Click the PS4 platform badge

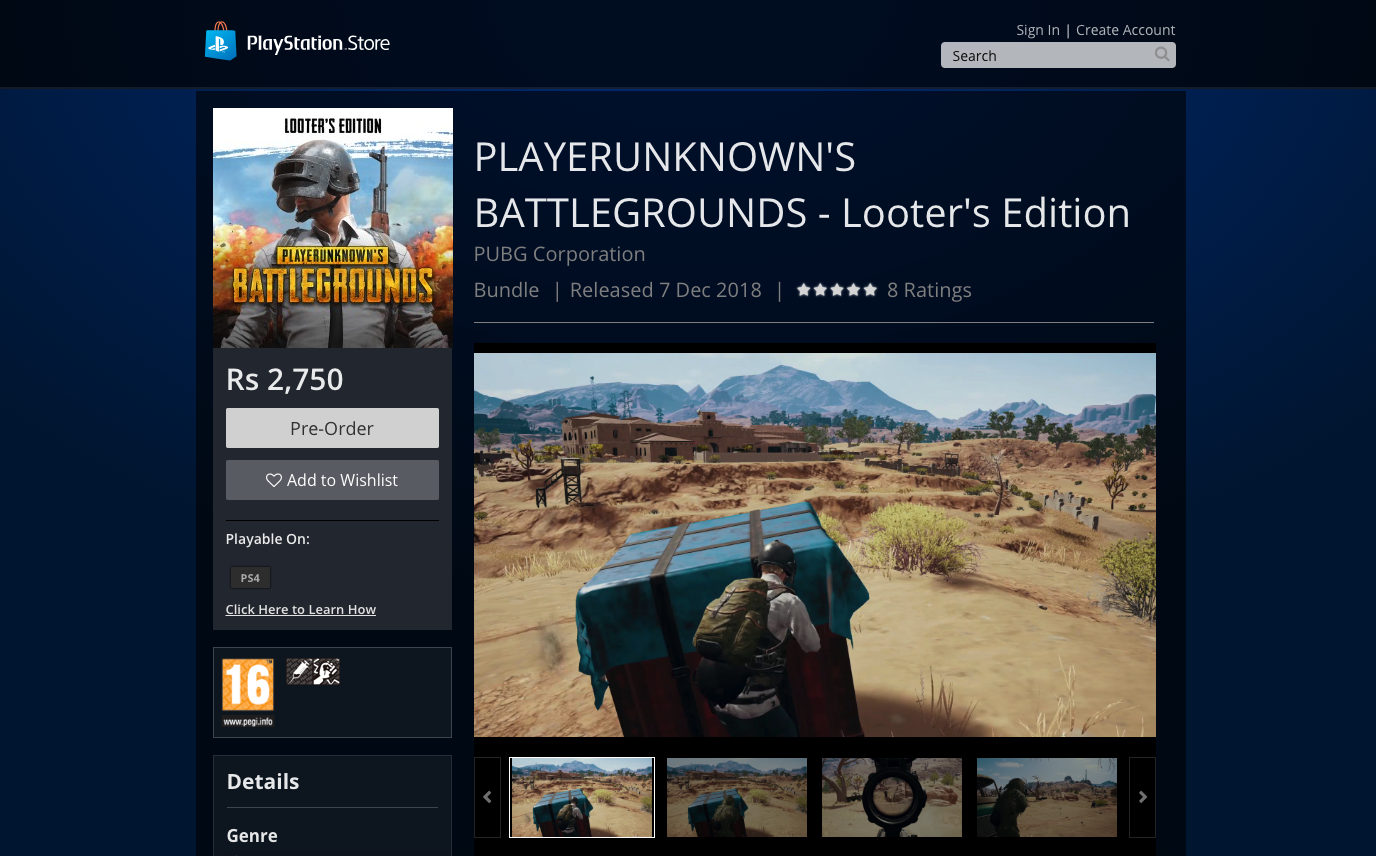tap(250, 578)
